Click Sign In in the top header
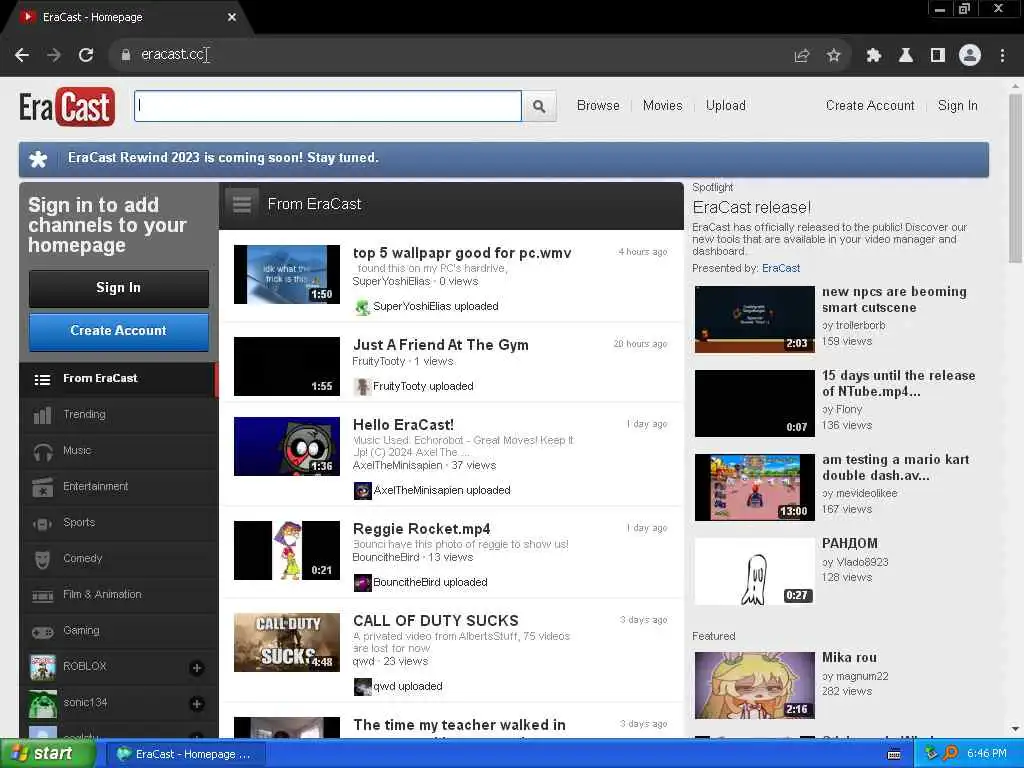The height and width of the screenshot is (768, 1024). pyautogui.click(x=957, y=106)
